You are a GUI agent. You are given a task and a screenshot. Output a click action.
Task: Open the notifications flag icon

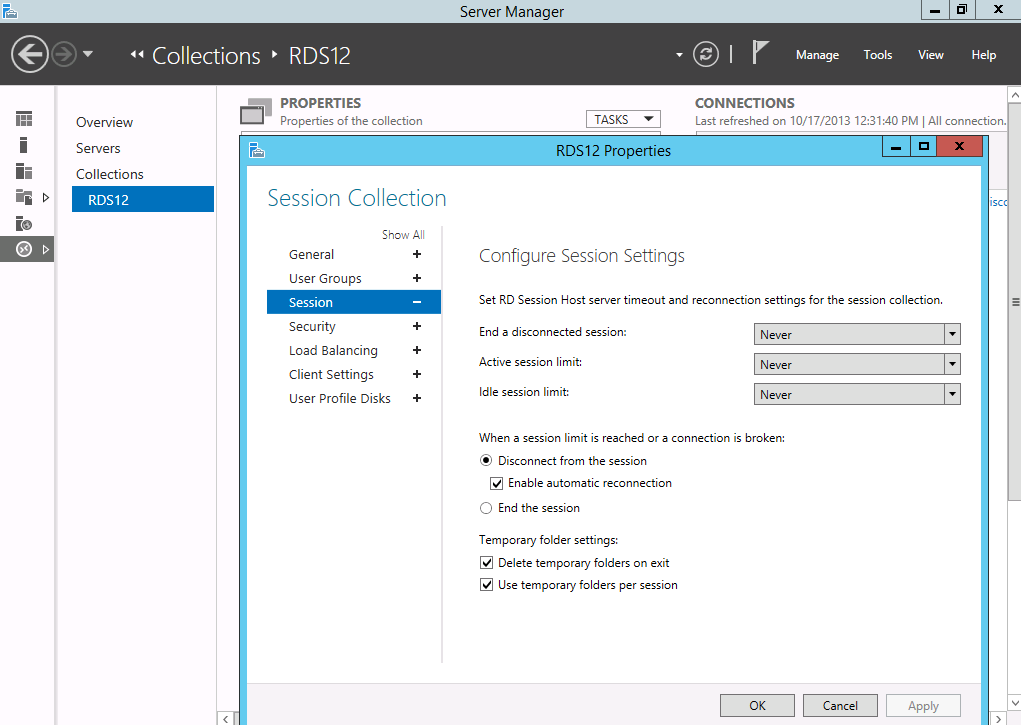tap(760, 52)
